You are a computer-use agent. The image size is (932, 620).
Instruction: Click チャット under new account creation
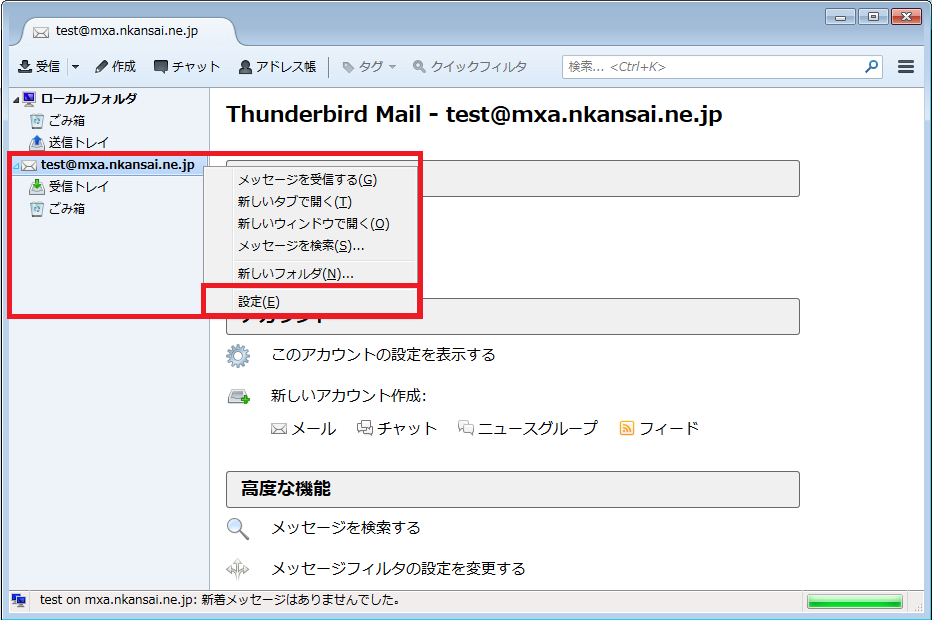coord(397,429)
